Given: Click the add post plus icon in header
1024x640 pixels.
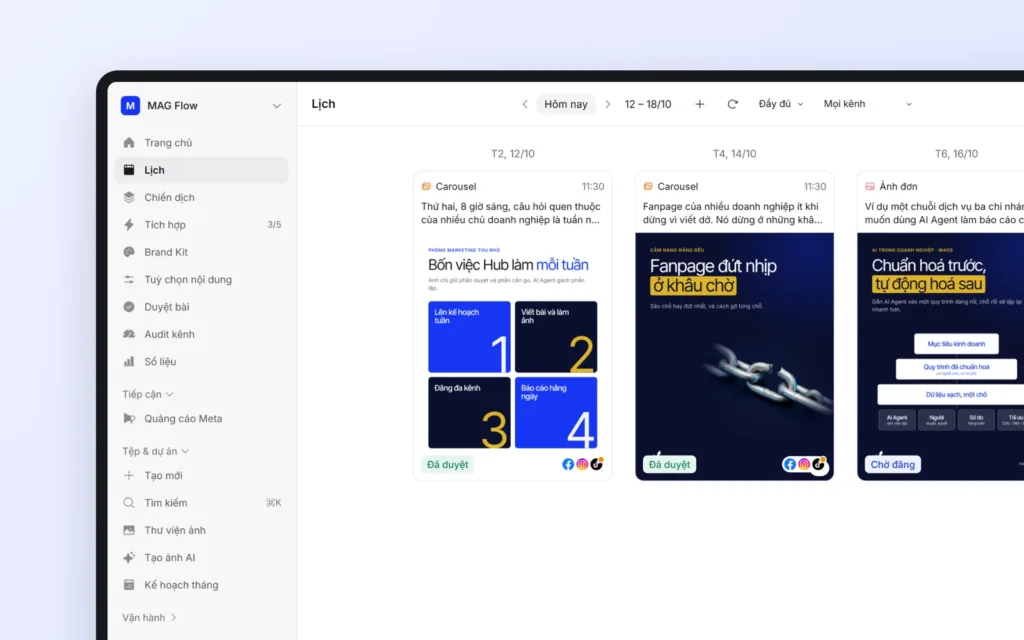Looking at the screenshot, I should (699, 104).
